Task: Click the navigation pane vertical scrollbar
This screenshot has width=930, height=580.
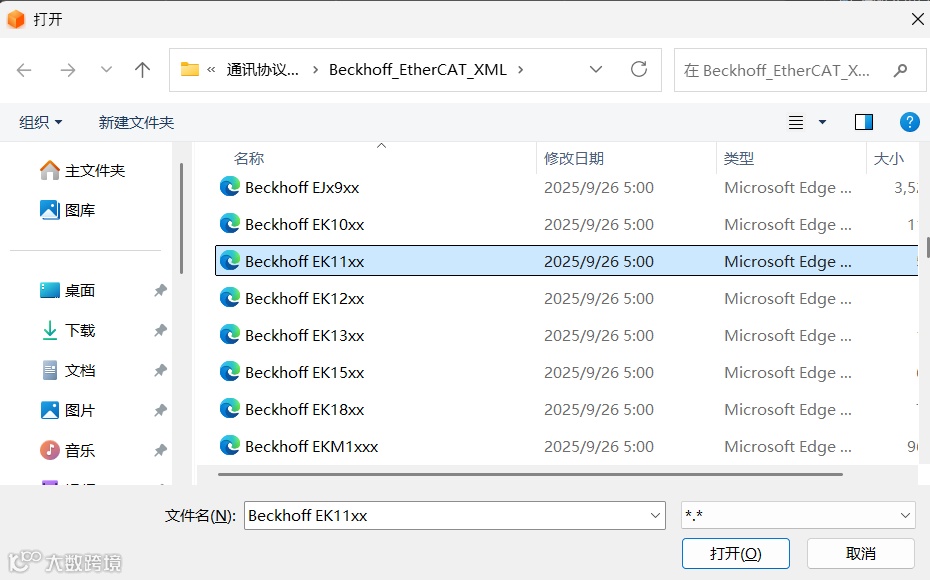Action: coord(181,218)
